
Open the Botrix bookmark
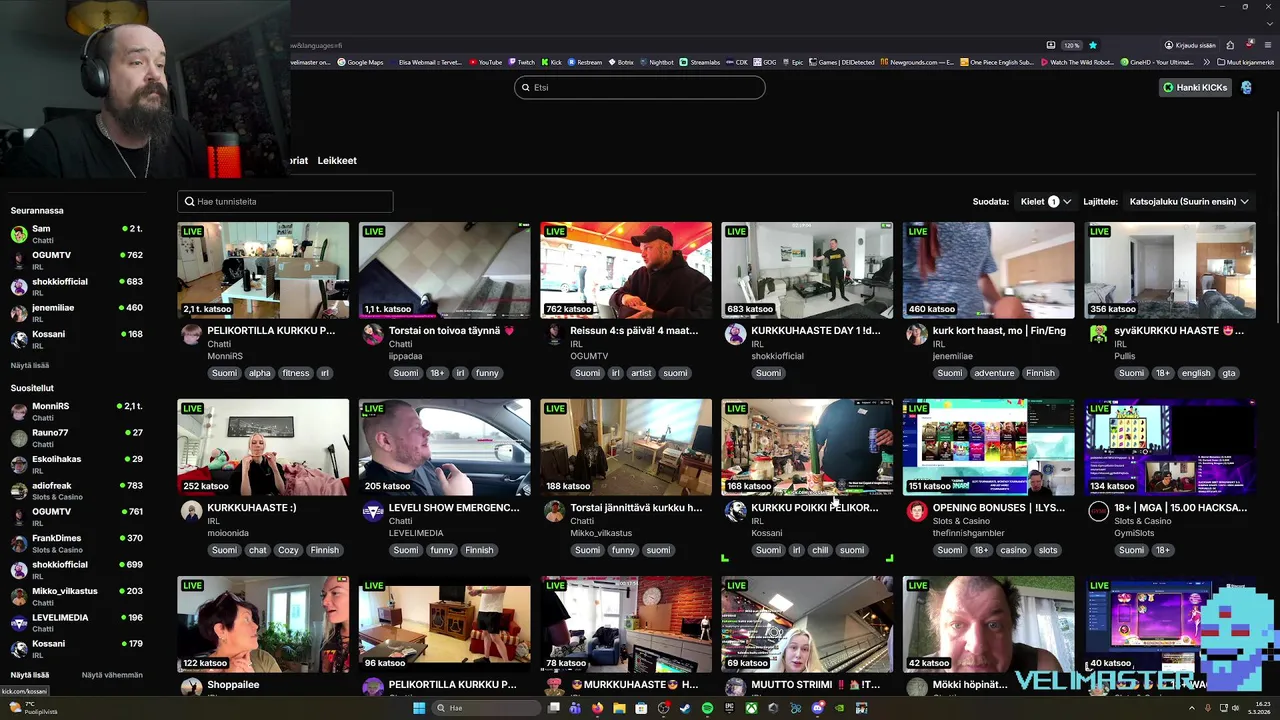(x=620, y=62)
